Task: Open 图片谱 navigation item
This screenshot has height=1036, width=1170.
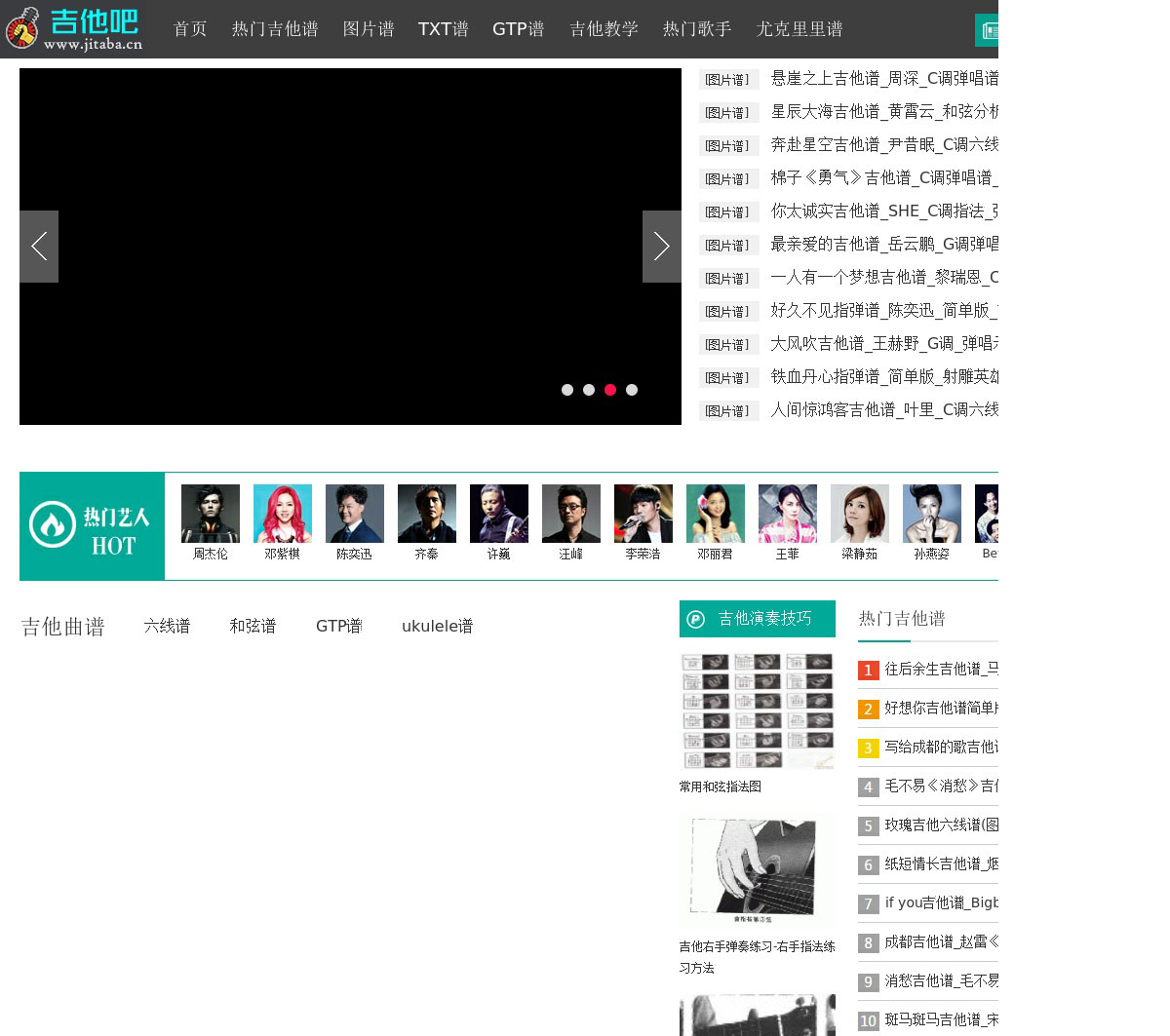Action: coord(369,29)
